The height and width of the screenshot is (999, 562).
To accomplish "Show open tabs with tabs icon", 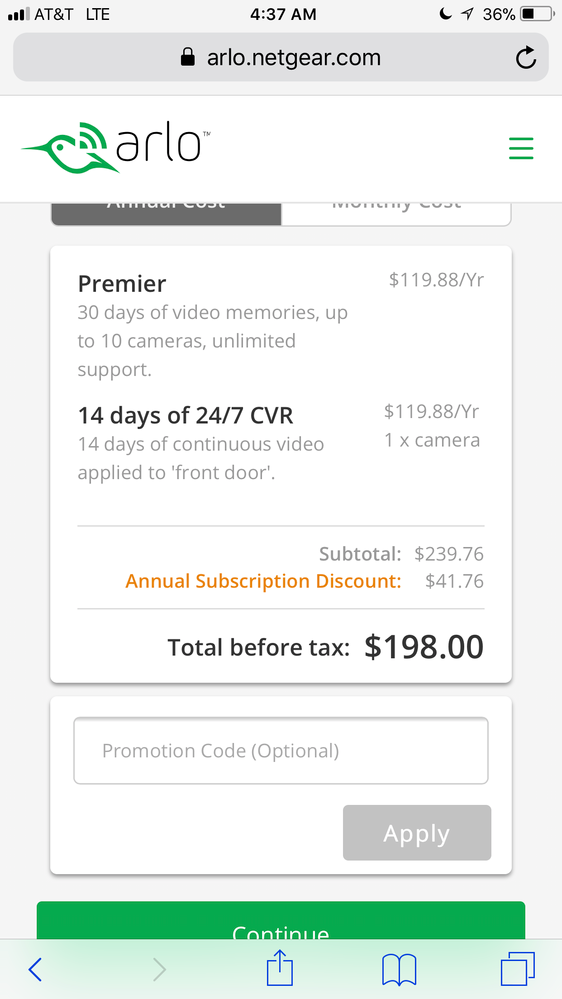I will pyautogui.click(x=517, y=969).
